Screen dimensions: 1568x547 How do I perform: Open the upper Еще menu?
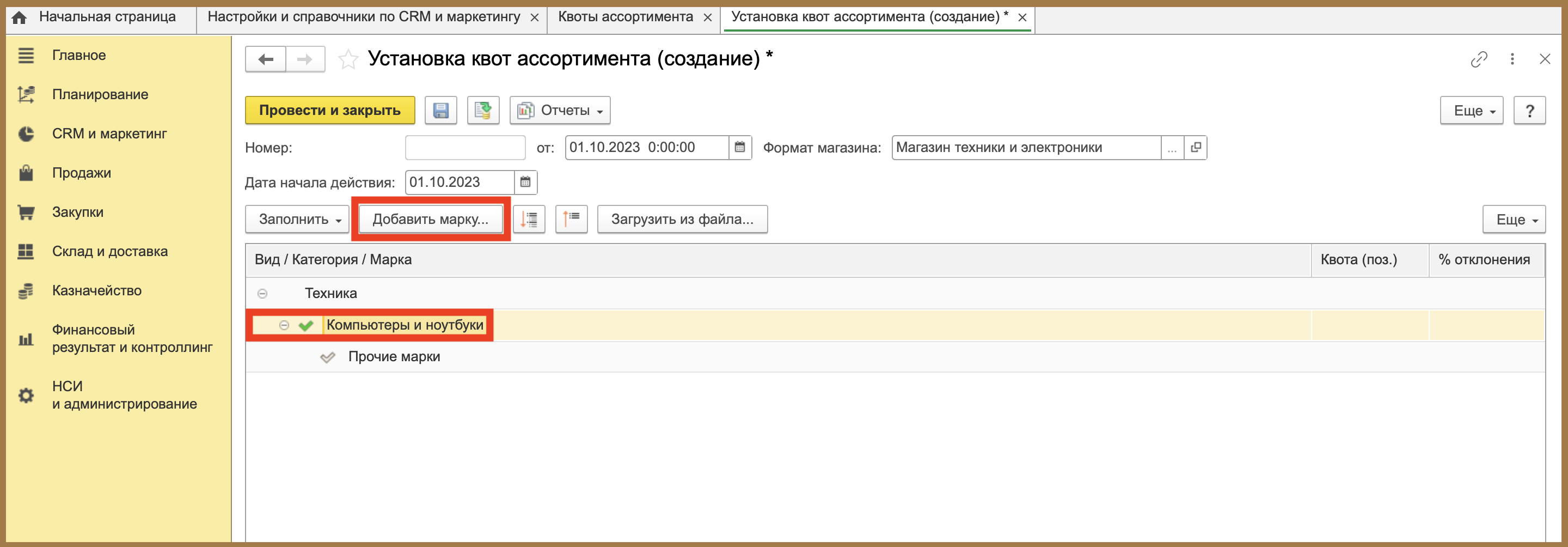tap(1471, 111)
